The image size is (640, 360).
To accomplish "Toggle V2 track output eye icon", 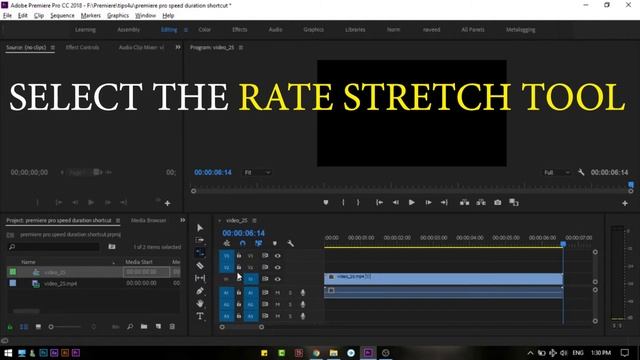I will click(278, 267).
